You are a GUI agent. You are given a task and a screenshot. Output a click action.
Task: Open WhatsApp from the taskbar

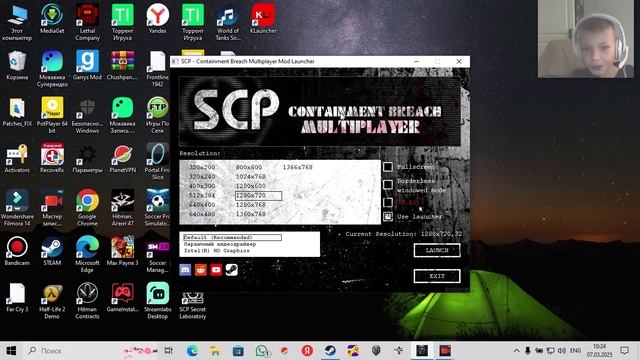(x=262, y=350)
